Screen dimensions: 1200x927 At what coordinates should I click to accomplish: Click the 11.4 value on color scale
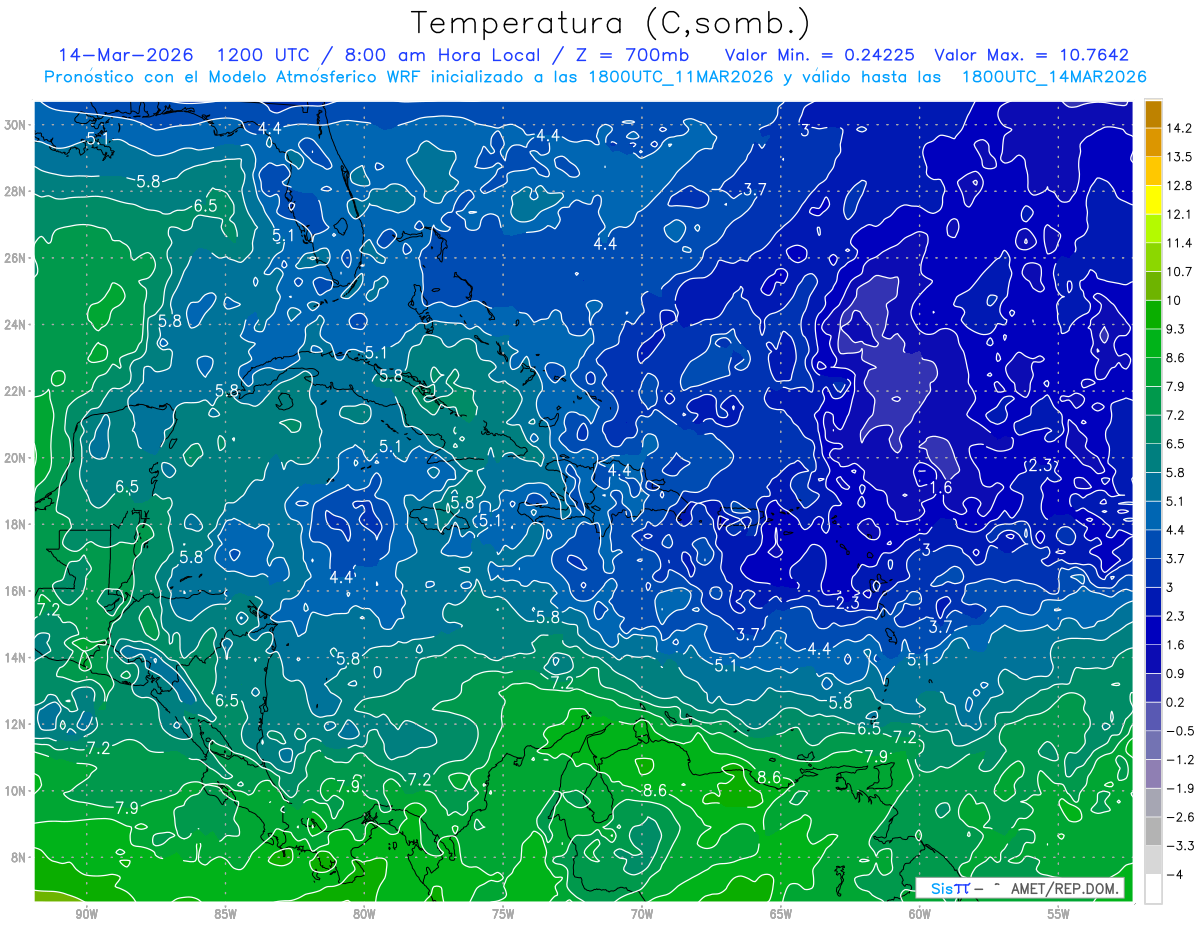[x=1179, y=243]
